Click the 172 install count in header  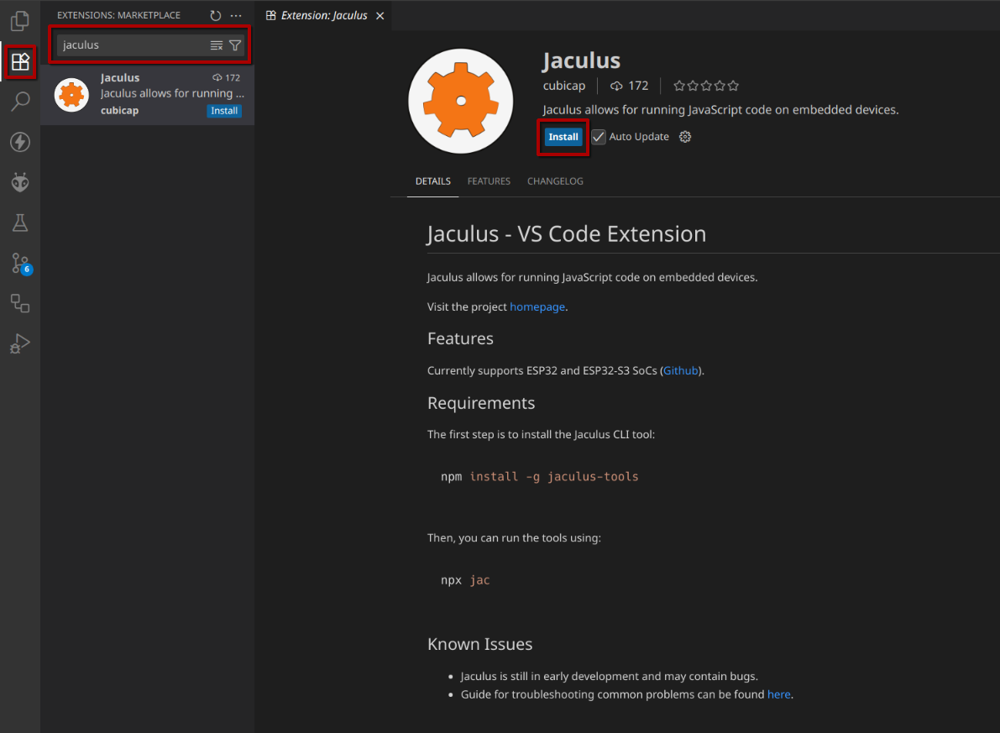click(x=629, y=85)
